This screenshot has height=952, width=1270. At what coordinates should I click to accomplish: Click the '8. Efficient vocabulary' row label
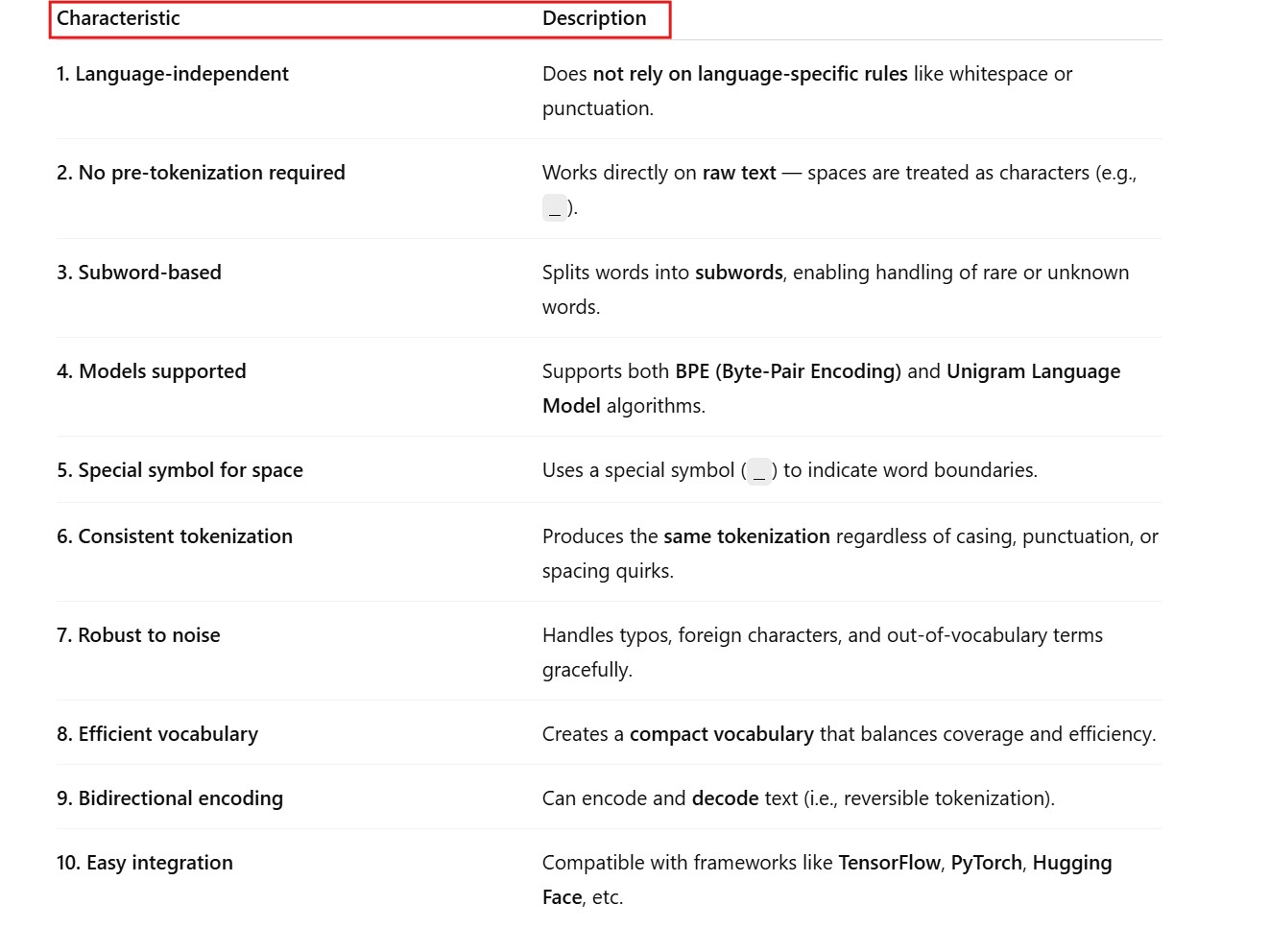[x=156, y=734]
